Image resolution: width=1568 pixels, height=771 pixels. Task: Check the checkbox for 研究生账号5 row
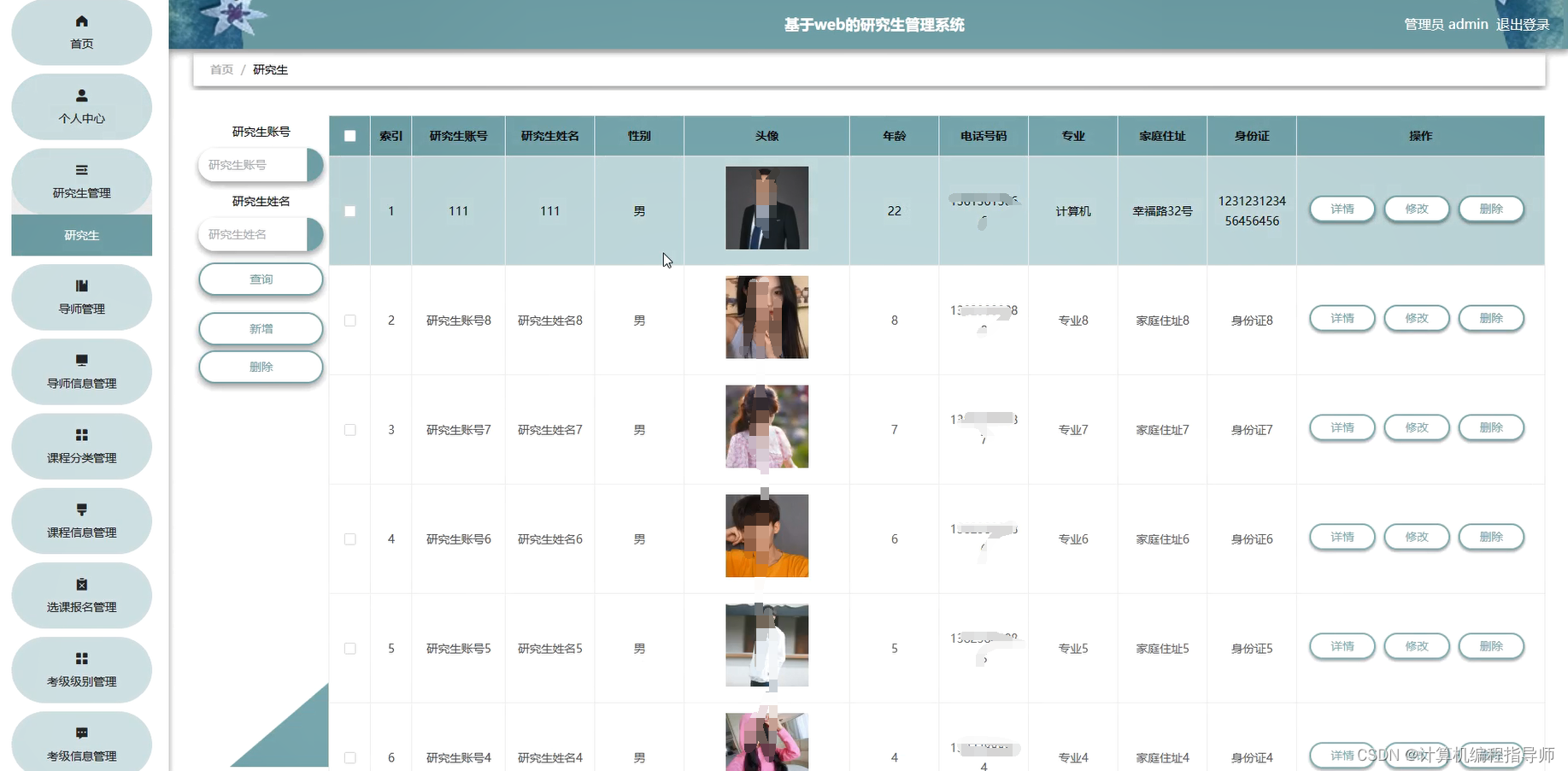pyautogui.click(x=349, y=649)
